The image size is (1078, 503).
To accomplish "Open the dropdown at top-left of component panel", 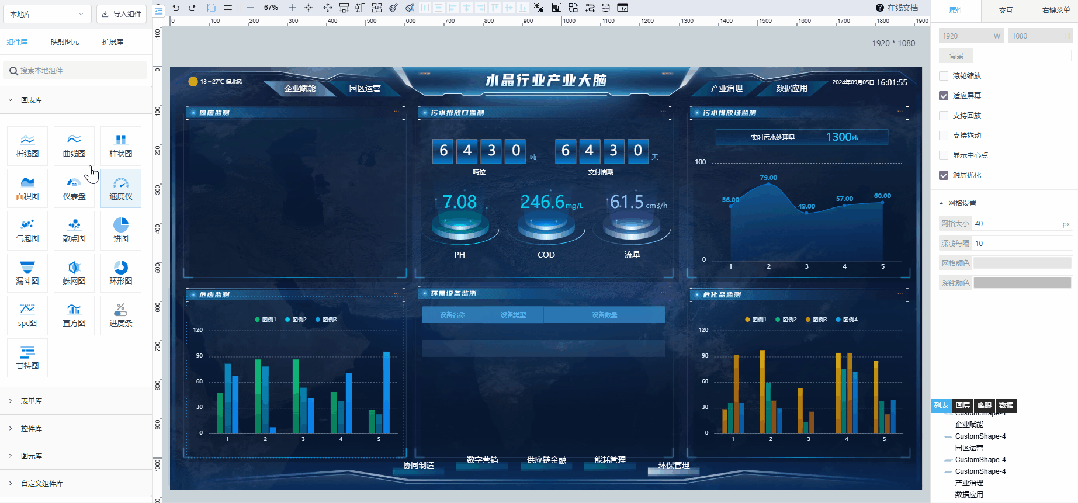I will click(x=46, y=14).
